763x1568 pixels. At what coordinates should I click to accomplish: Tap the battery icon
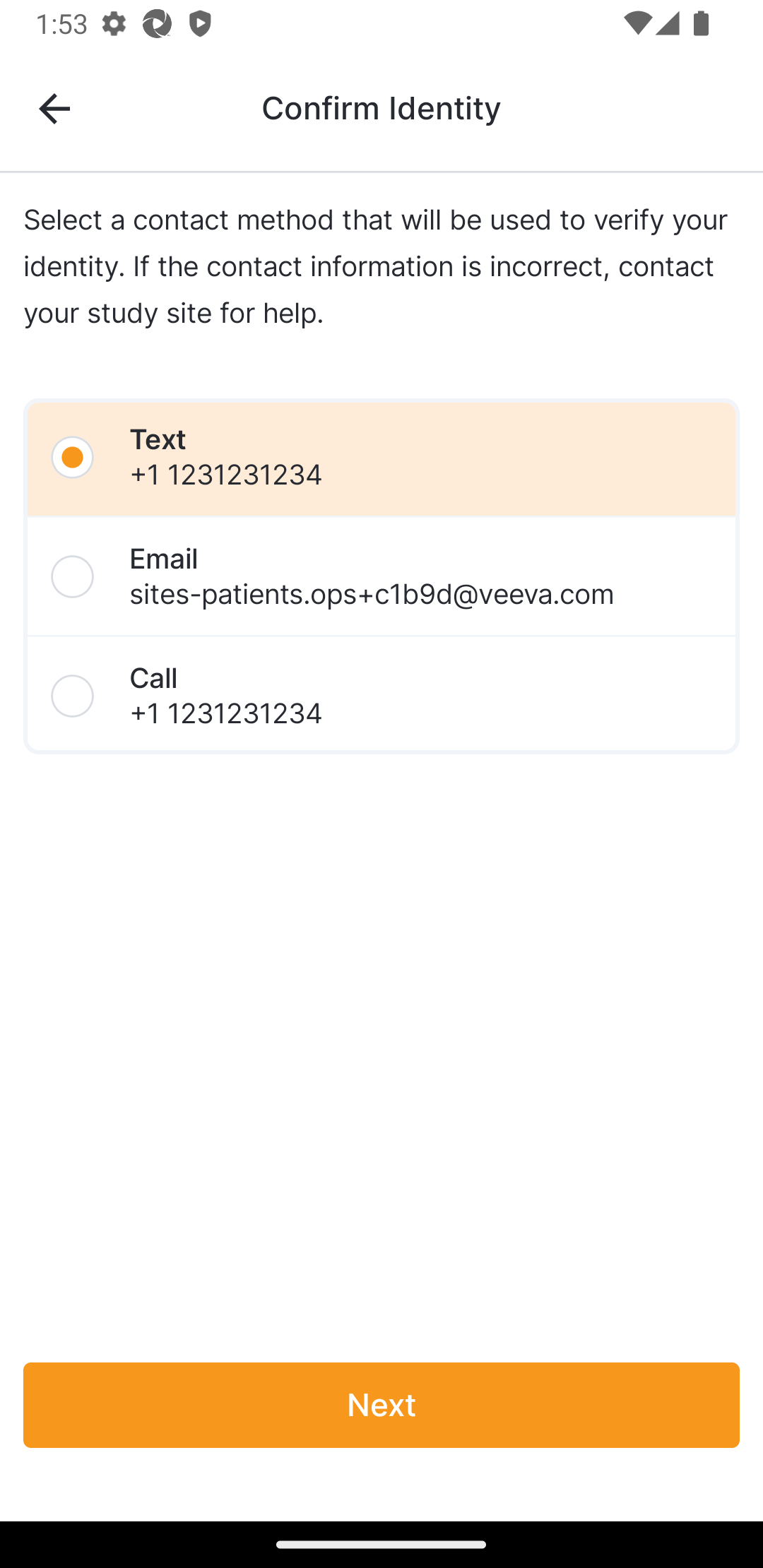701,24
